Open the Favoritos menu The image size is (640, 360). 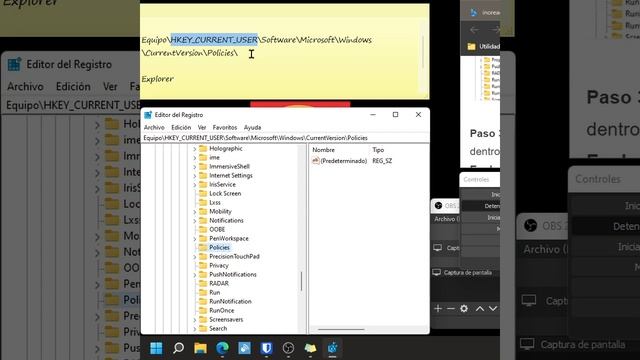pos(224,127)
